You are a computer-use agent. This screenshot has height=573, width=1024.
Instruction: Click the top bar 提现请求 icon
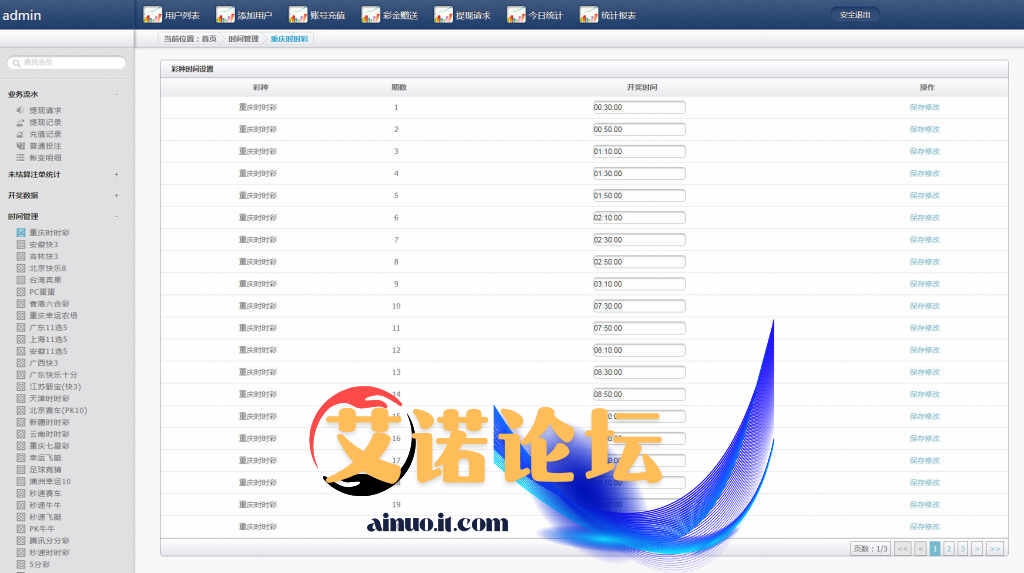pyautogui.click(x=443, y=14)
